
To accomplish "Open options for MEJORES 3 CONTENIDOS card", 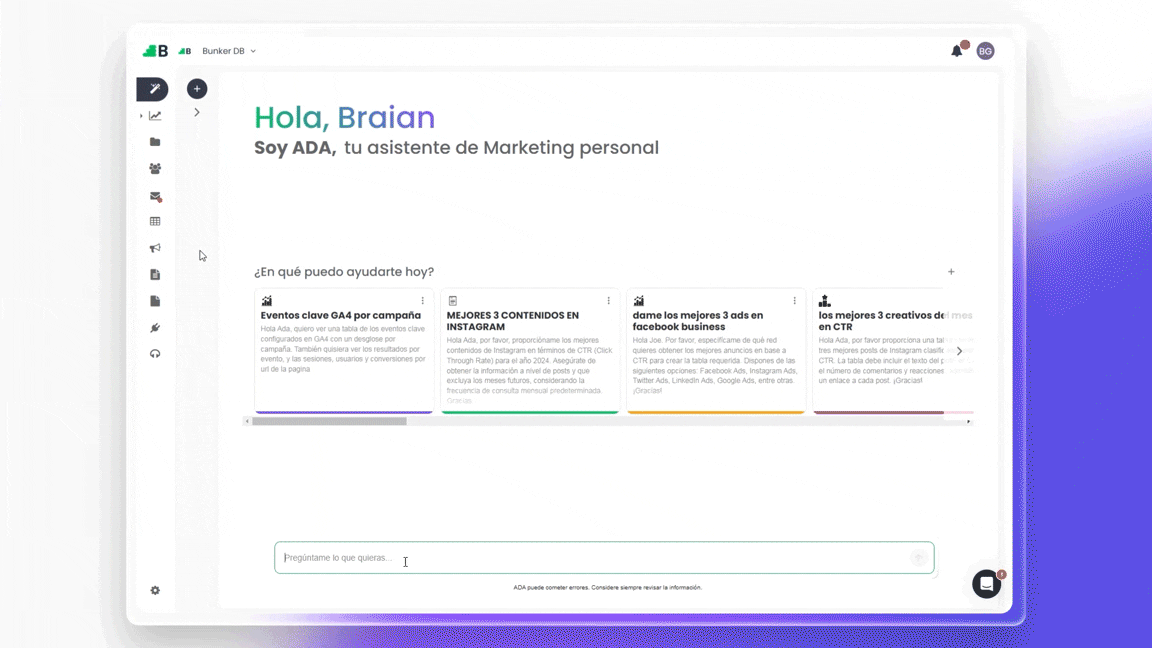I will click(x=608, y=300).
